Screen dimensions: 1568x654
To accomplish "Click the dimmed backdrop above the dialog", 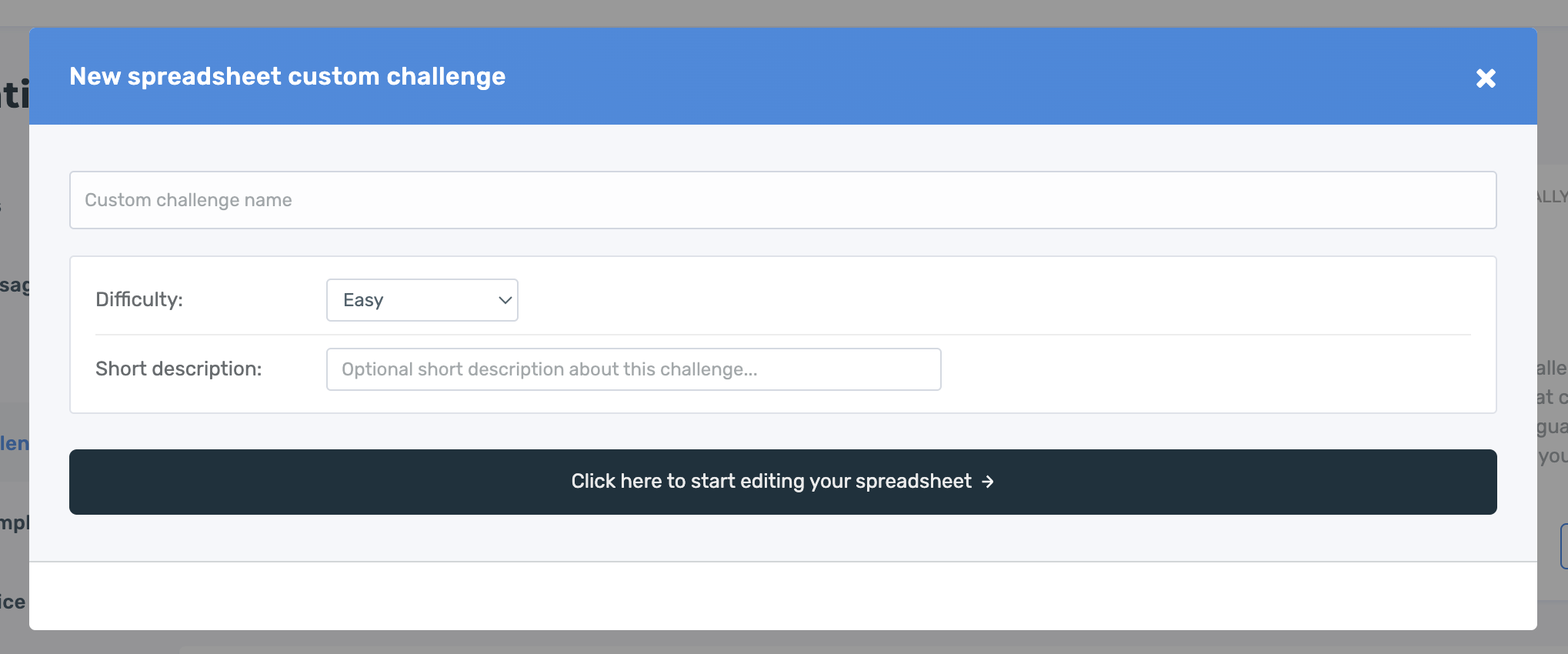I will point(783,13).
